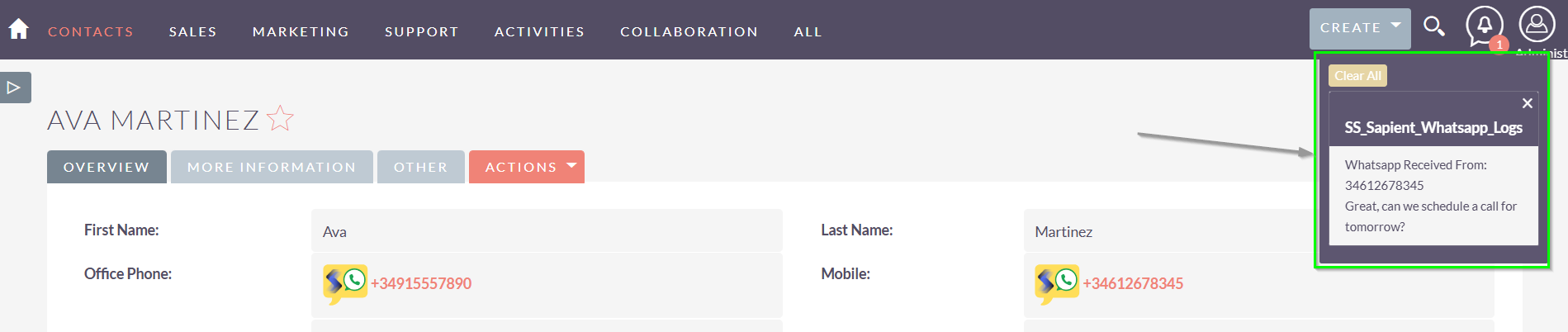Expand the sidebar with the arrow toggle
Viewport: 1568px width, 332px height.
tap(14, 88)
